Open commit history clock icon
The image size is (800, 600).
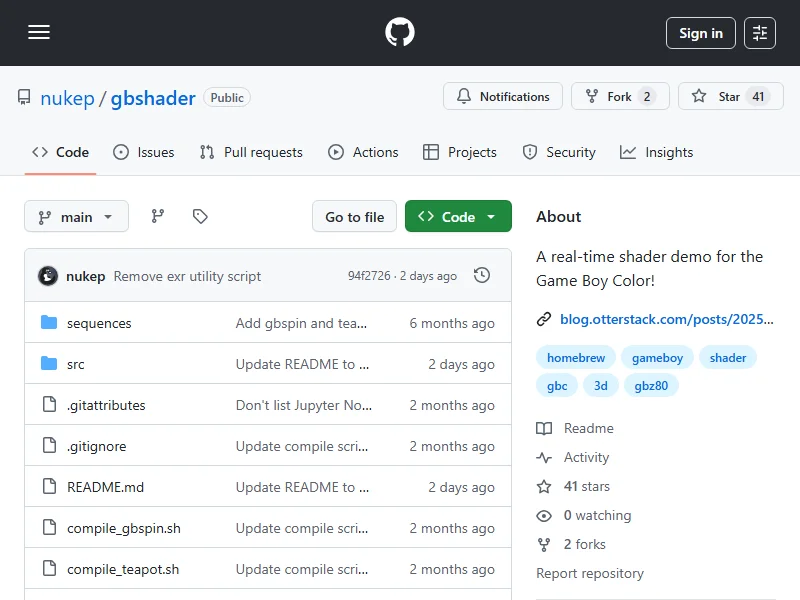click(482, 275)
